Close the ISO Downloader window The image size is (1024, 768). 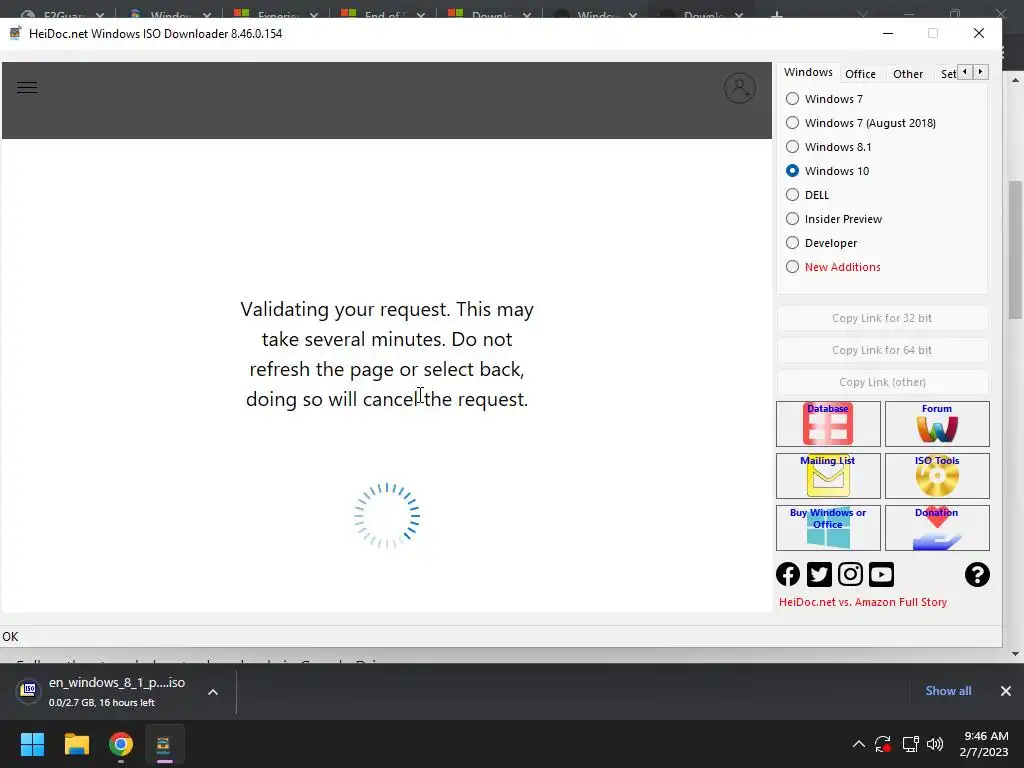(x=978, y=33)
